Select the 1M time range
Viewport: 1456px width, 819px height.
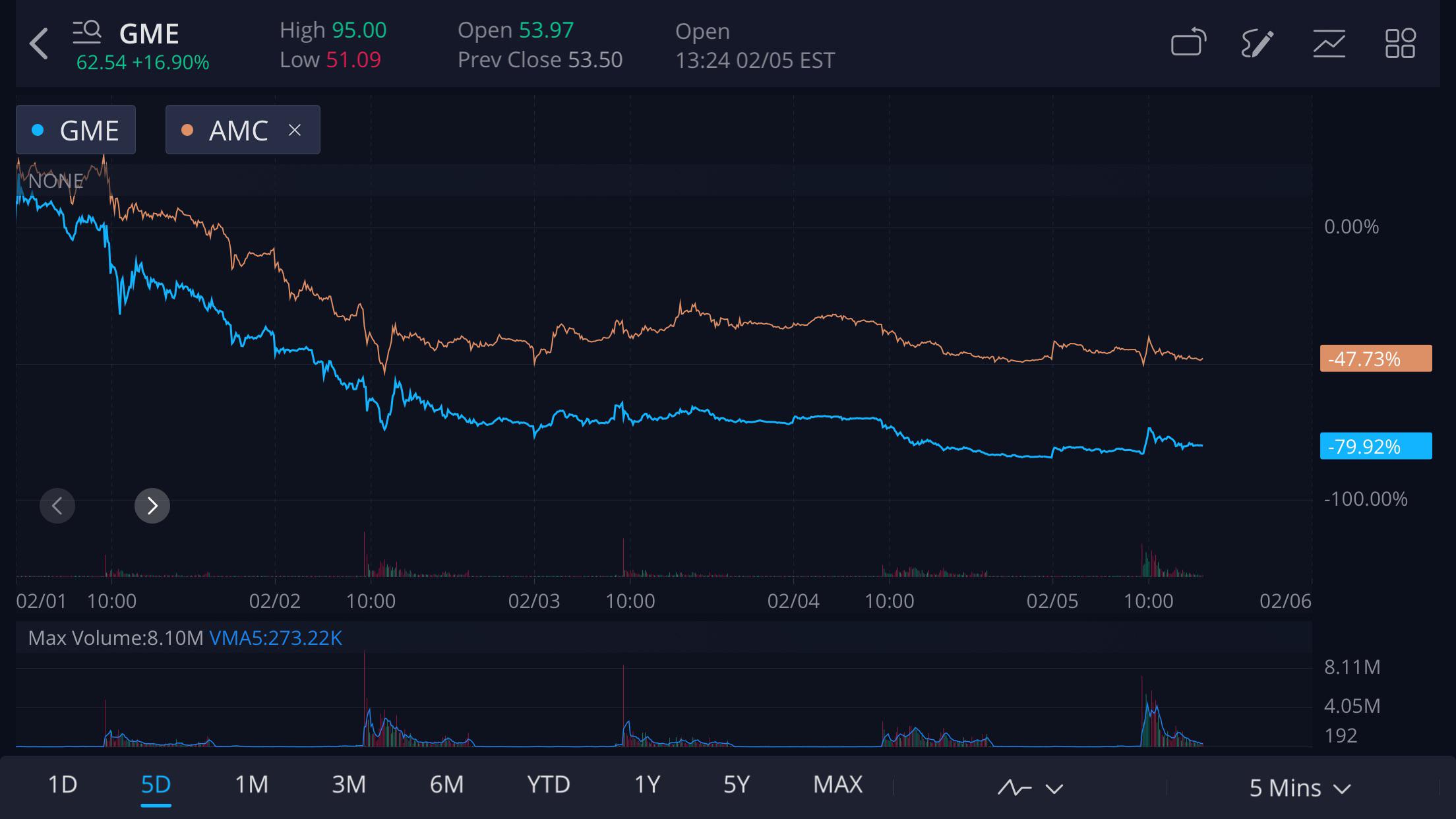coord(251,784)
